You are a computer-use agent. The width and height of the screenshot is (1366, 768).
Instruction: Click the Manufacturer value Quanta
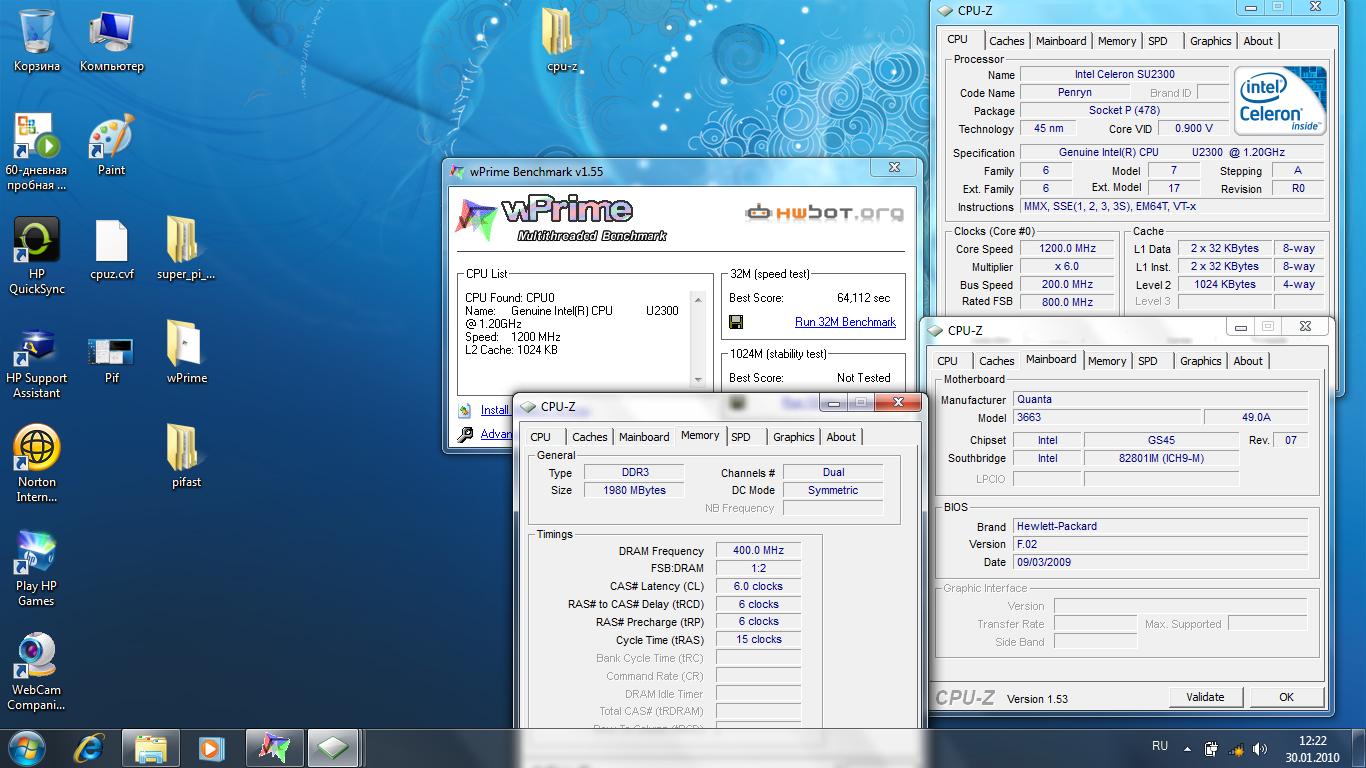point(1161,399)
